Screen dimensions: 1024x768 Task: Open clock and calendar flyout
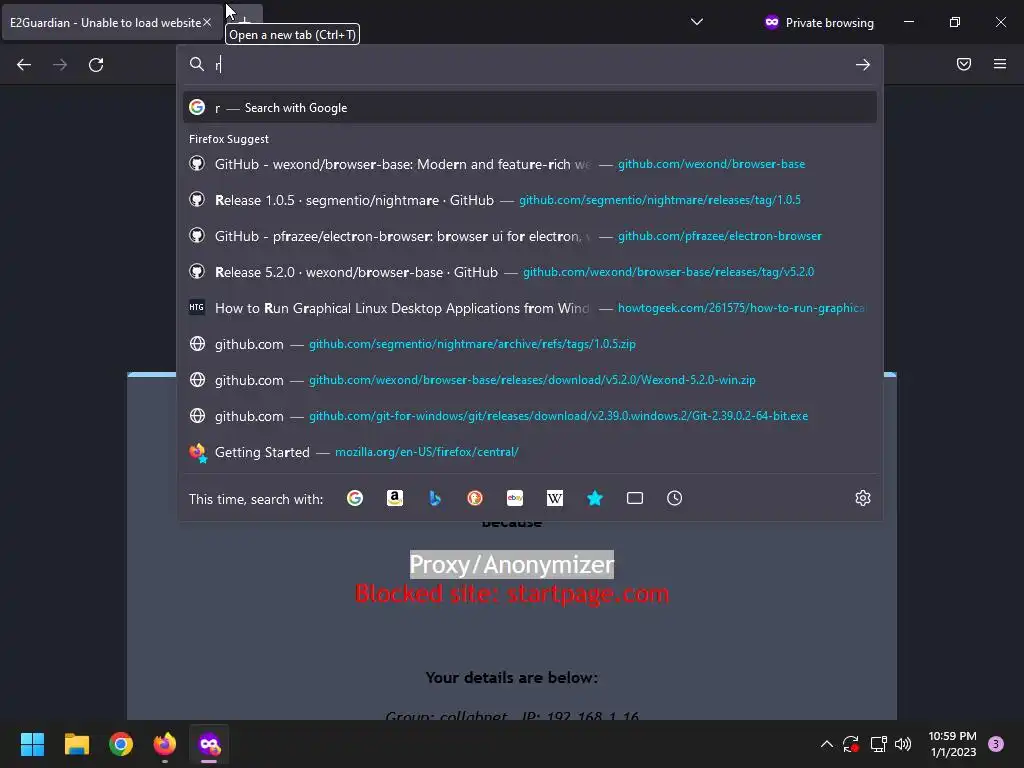coord(953,744)
